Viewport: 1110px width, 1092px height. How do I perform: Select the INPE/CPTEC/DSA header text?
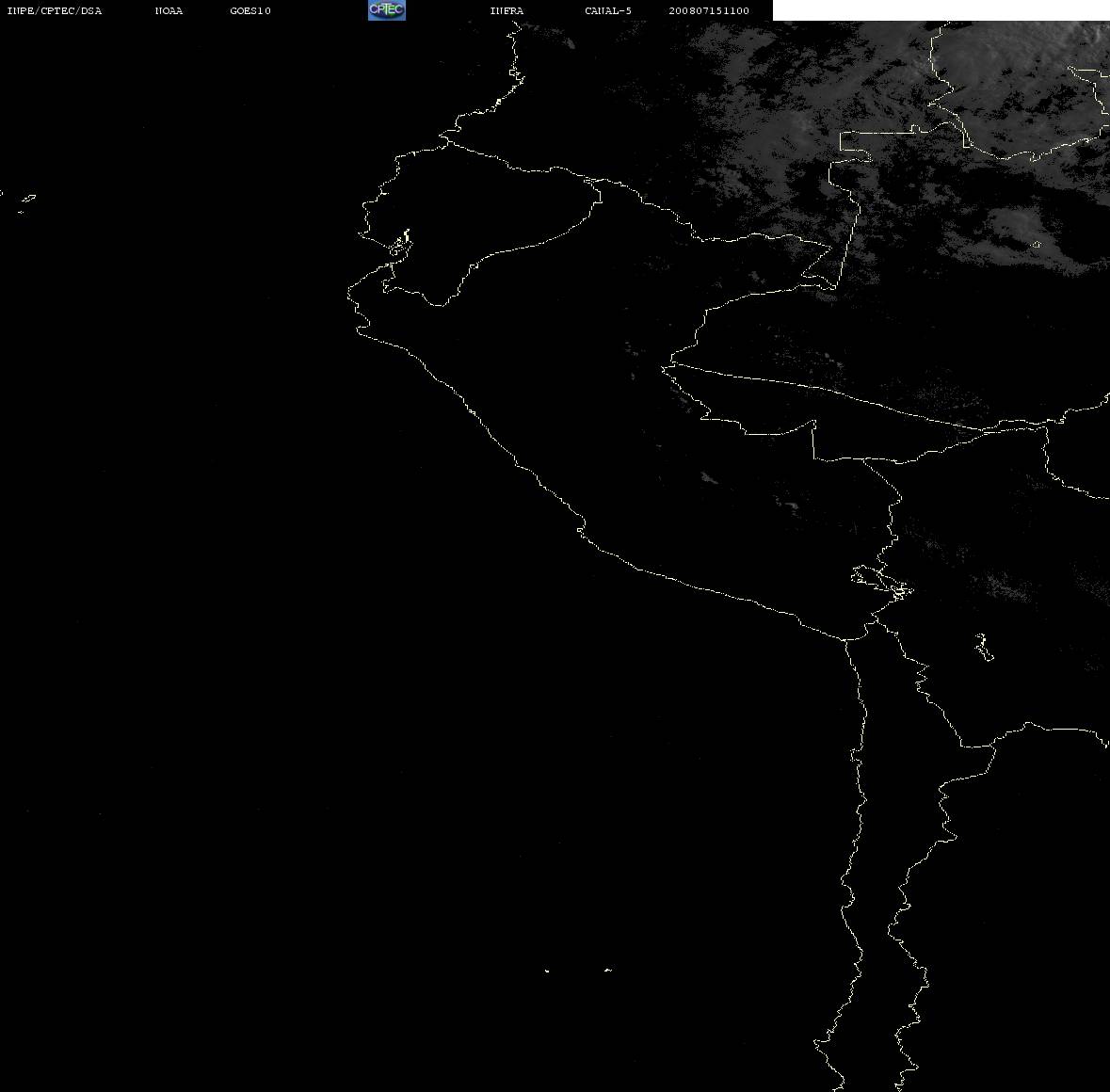tap(54, 10)
